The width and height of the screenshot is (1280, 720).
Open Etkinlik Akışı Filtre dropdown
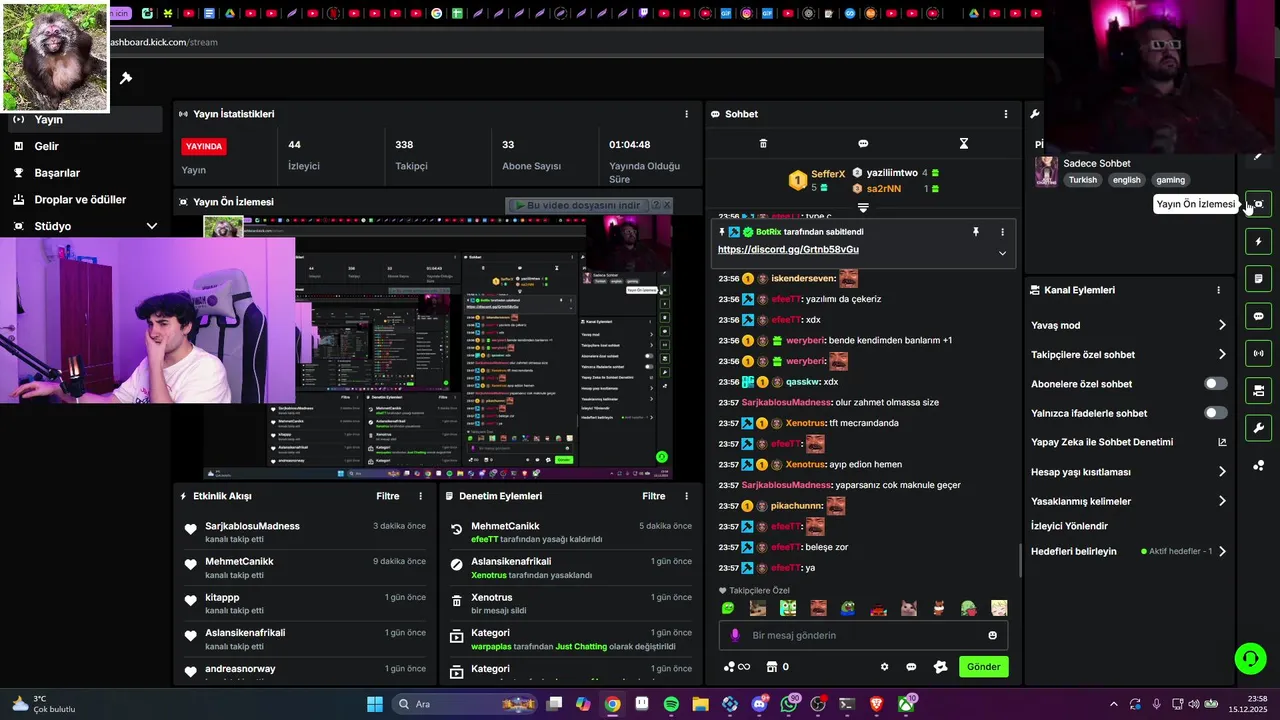point(388,496)
